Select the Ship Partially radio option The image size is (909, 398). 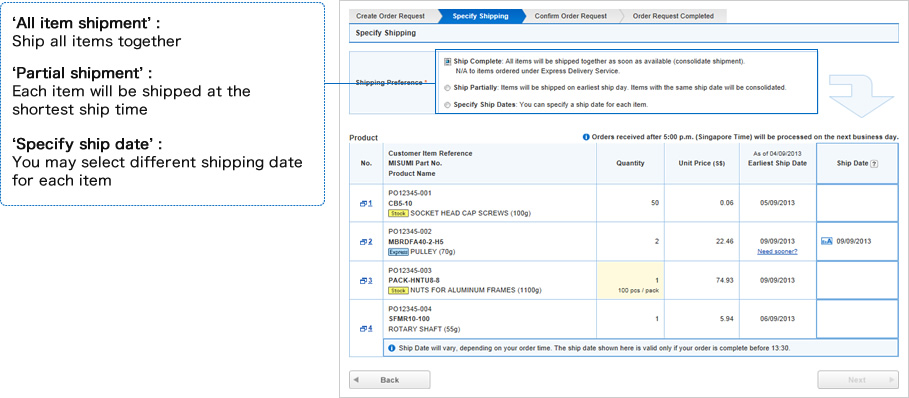pyautogui.click(x=447, y=88)
